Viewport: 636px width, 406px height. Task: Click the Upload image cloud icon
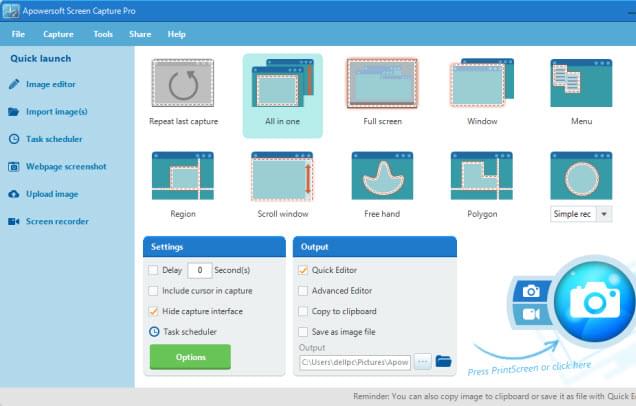pyautogui.click(x=14, y=194)
